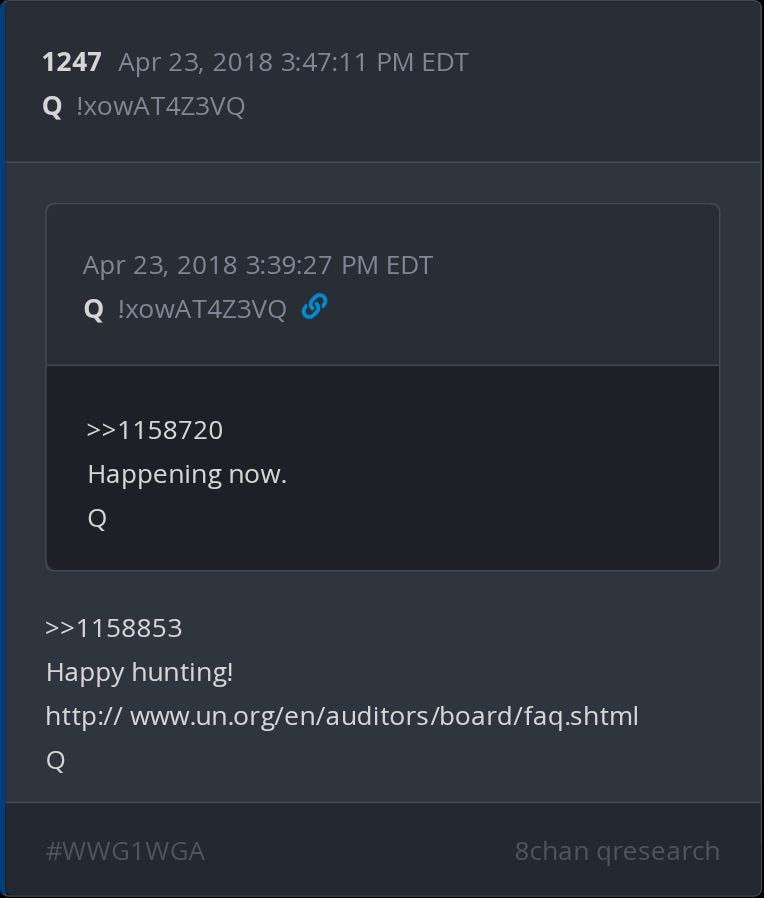The height and width of the screenshot is (898, 764).
Task: Open reply reference >>1158720
Action: (155, 430)
